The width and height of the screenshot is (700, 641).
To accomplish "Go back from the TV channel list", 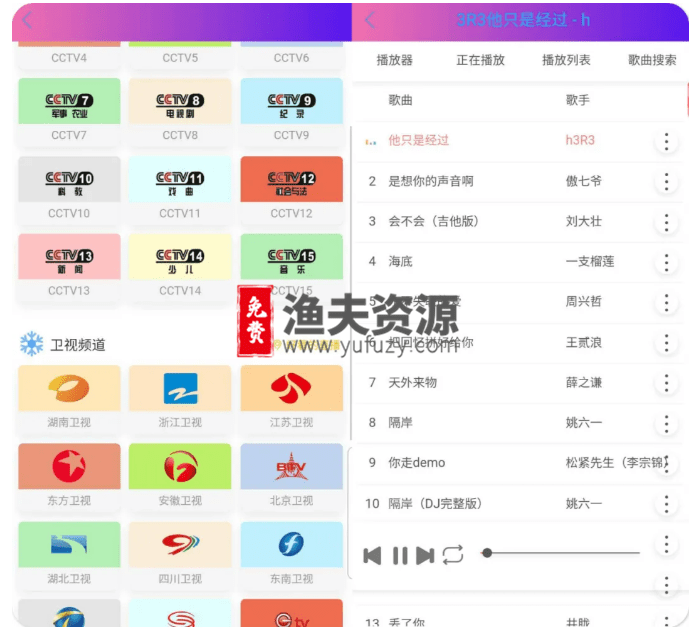I will pyautogui.click(x=27, y=20).
